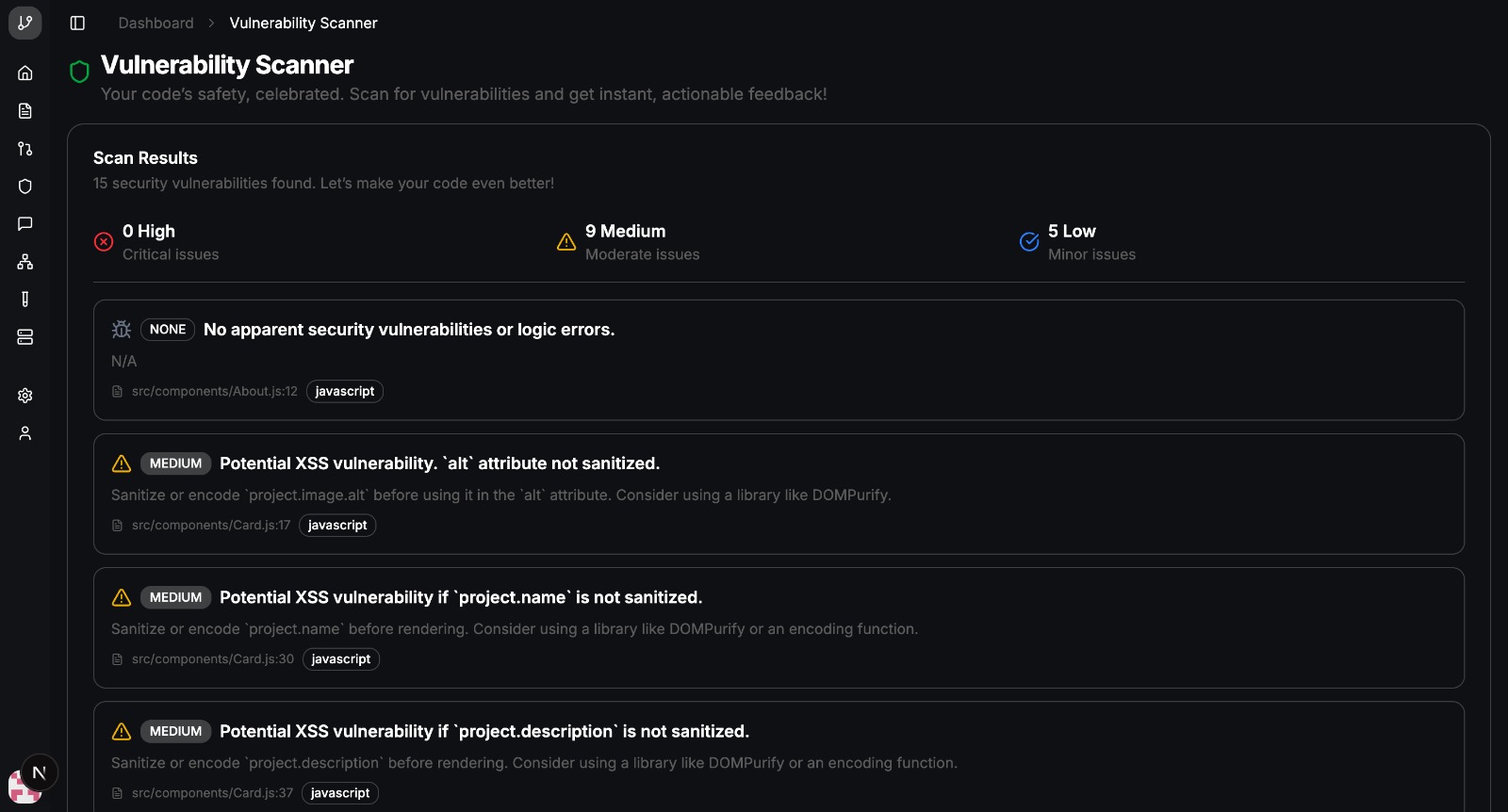The image size is (1508, 812).
Task: Select the Vulnerability Scanner breadcrumb item
Action: pyautogui.click(x=303, y=23)
